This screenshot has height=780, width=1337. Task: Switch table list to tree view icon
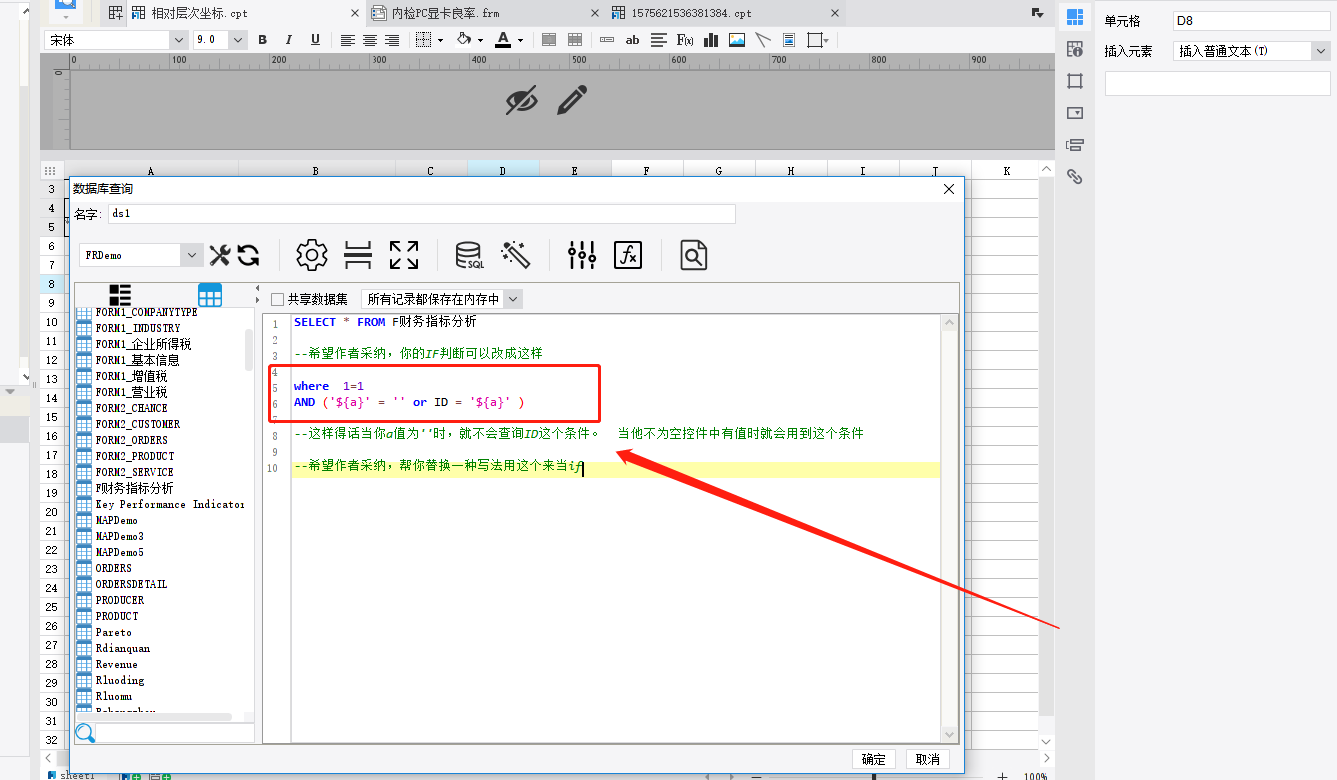120,295
